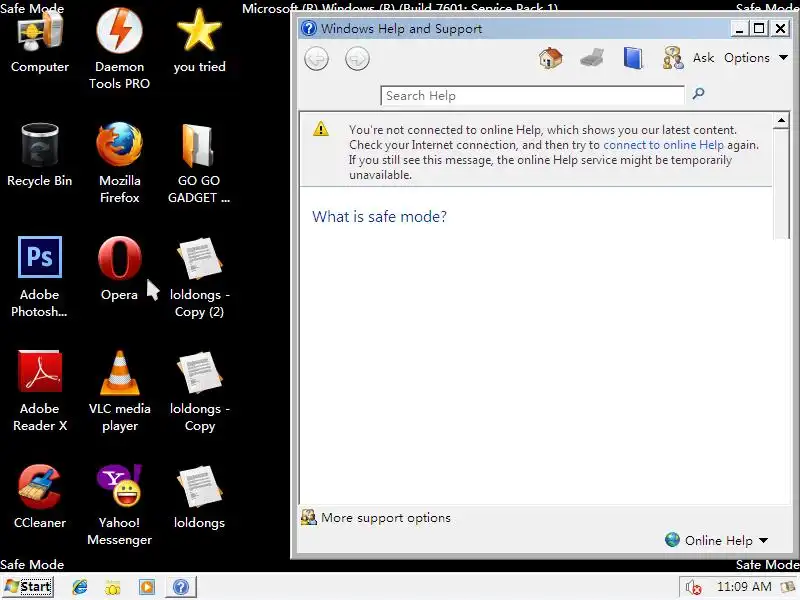
Task: Click More support options
Action: (x=376, y=518)
